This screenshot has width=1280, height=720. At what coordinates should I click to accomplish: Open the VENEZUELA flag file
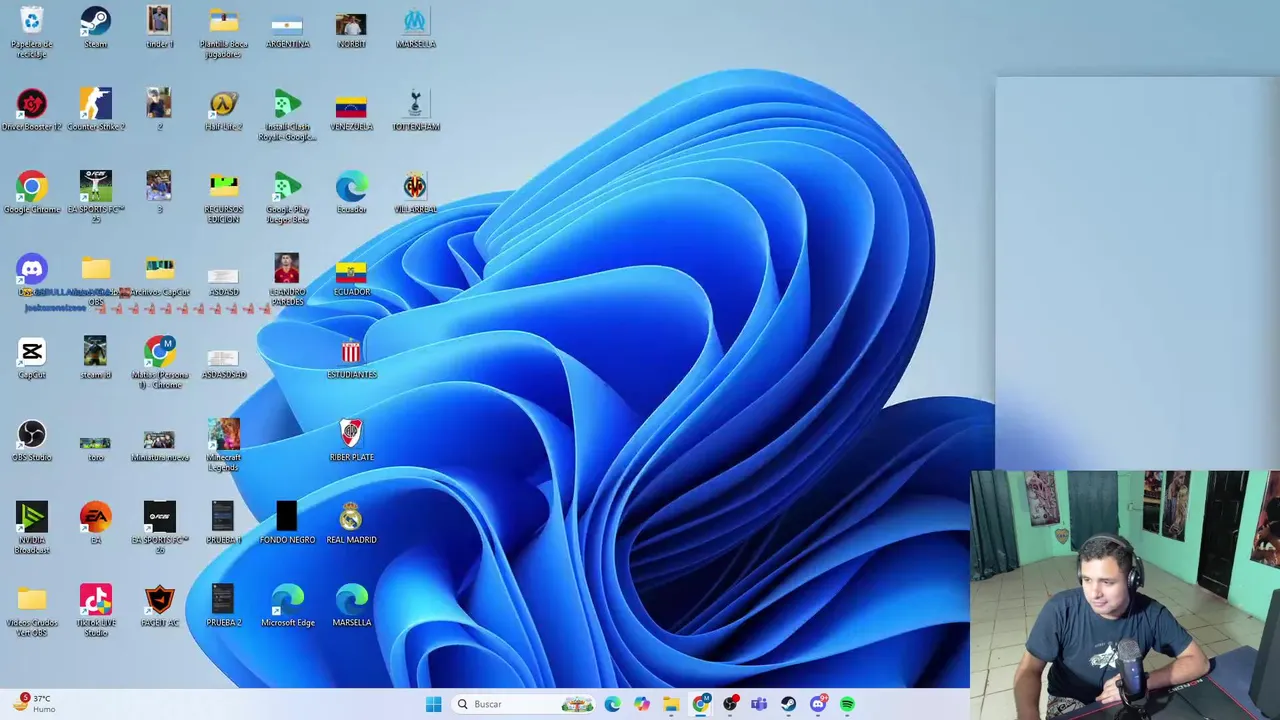351,110
